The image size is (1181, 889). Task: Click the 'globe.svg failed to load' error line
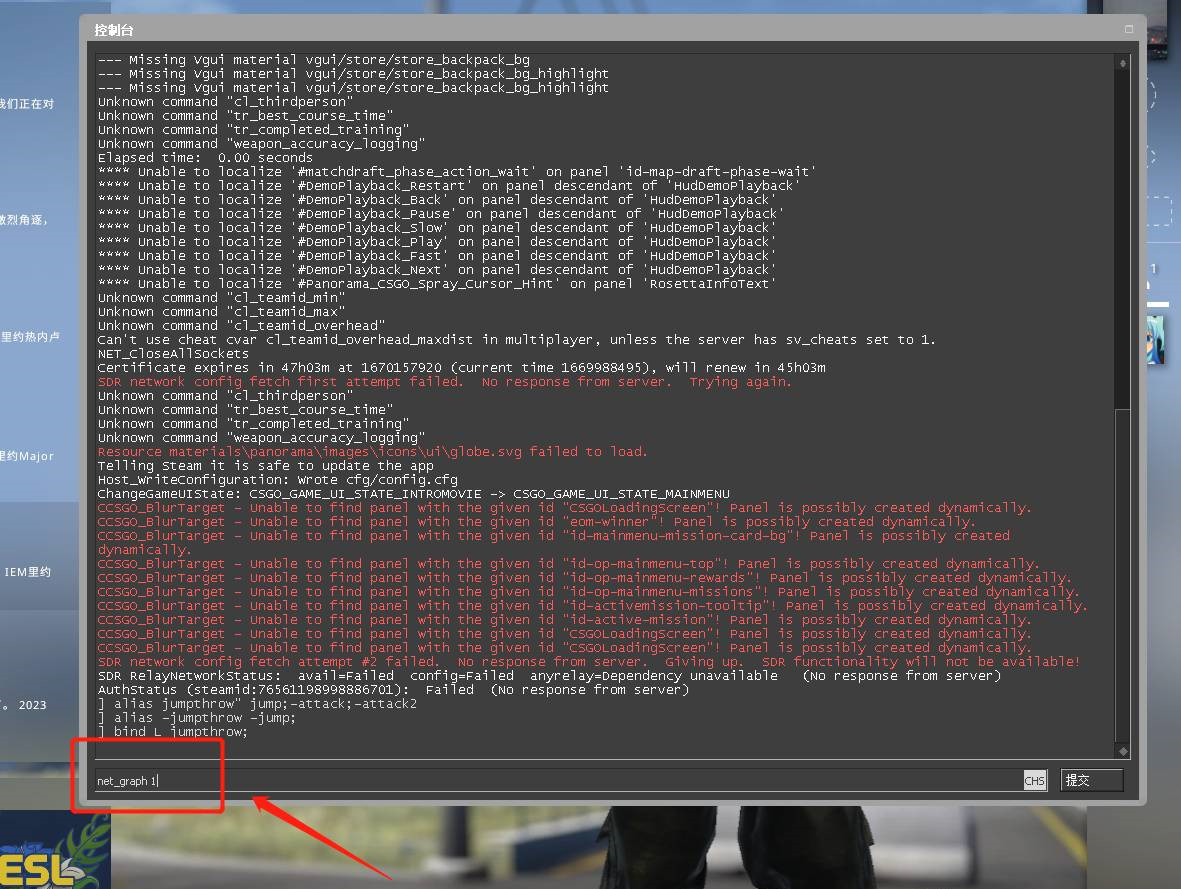click(372, 452)
